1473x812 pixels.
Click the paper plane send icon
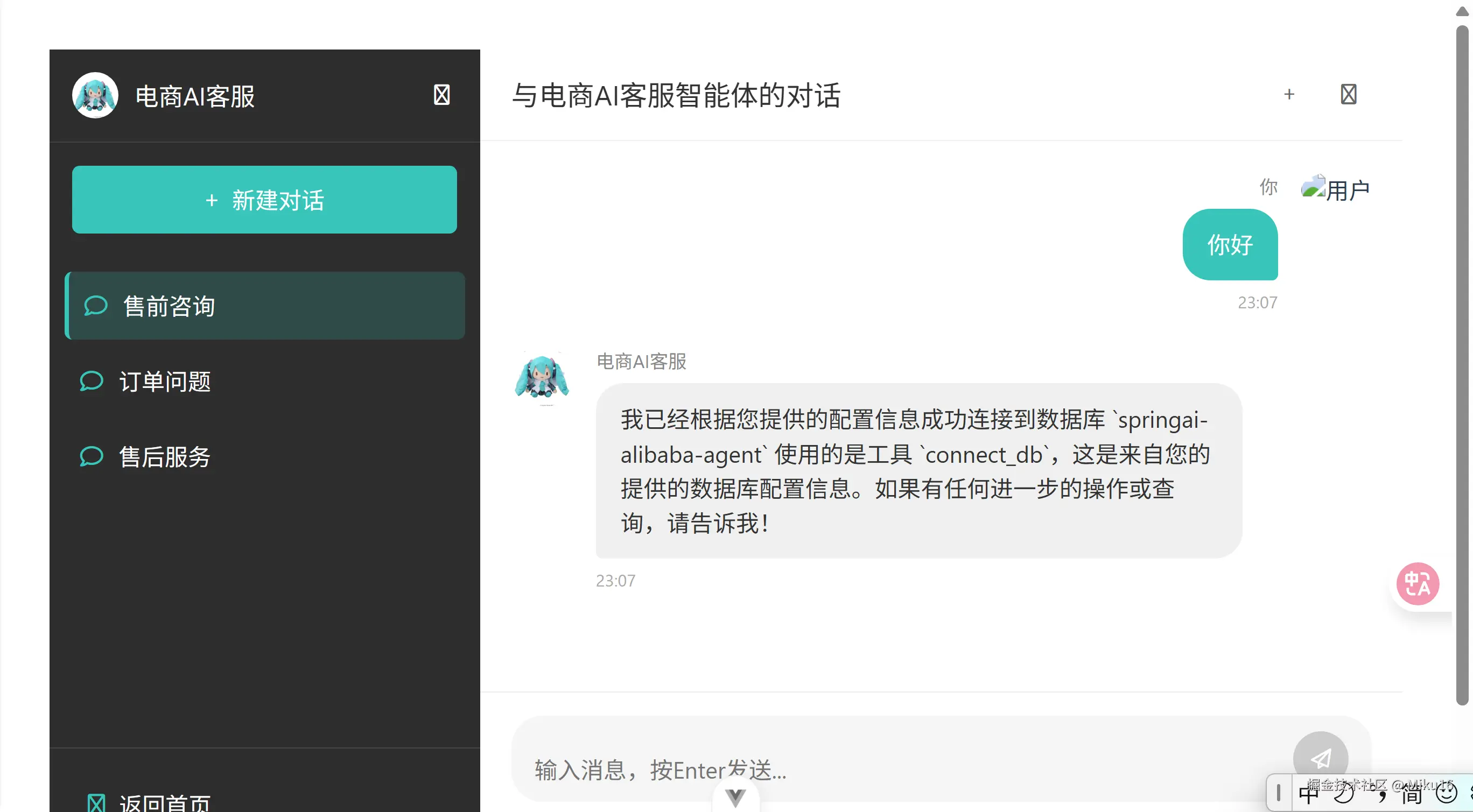point(1321,758)
